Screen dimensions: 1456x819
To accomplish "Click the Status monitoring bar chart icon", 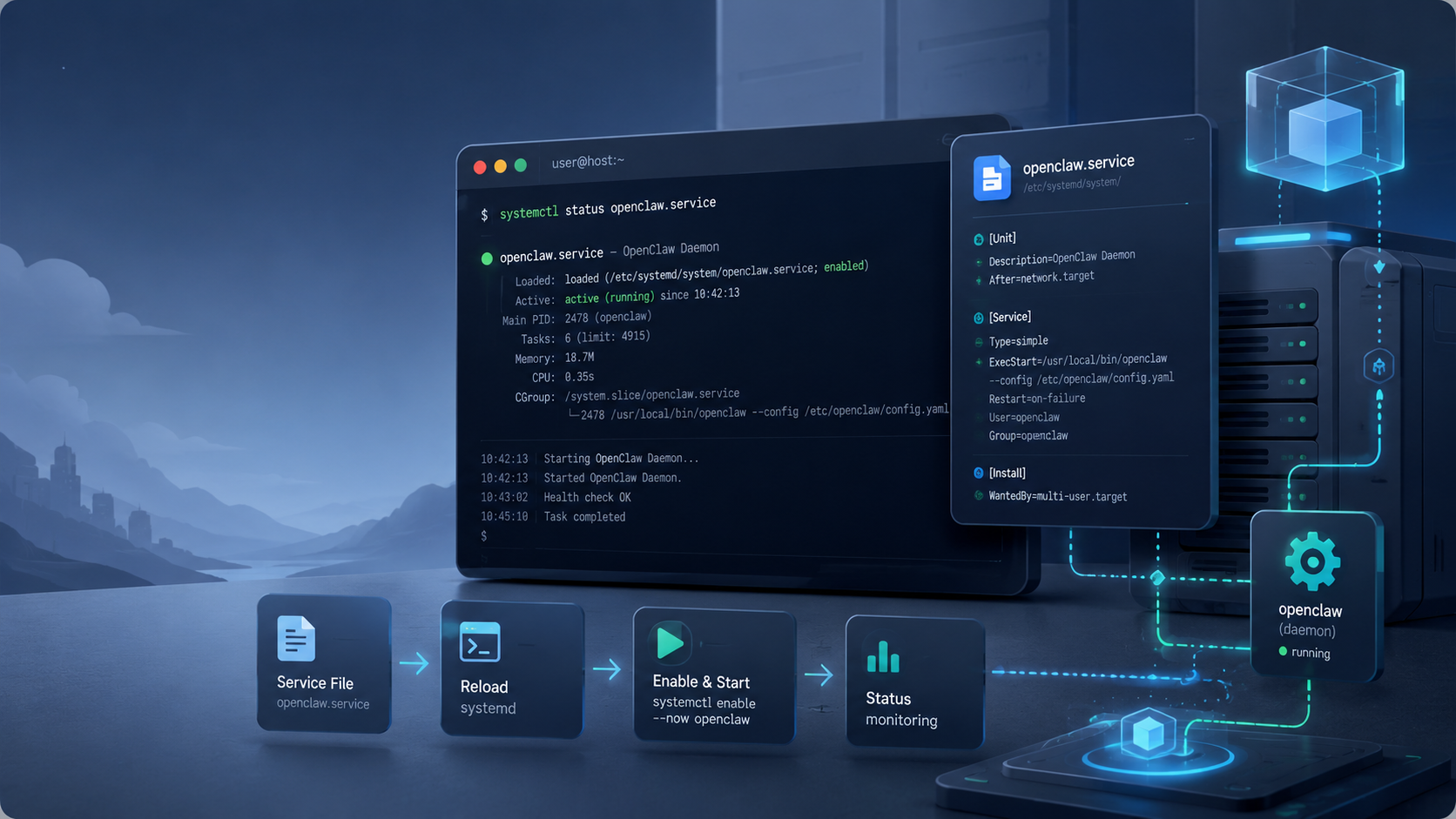I will (x=883, y=657).
